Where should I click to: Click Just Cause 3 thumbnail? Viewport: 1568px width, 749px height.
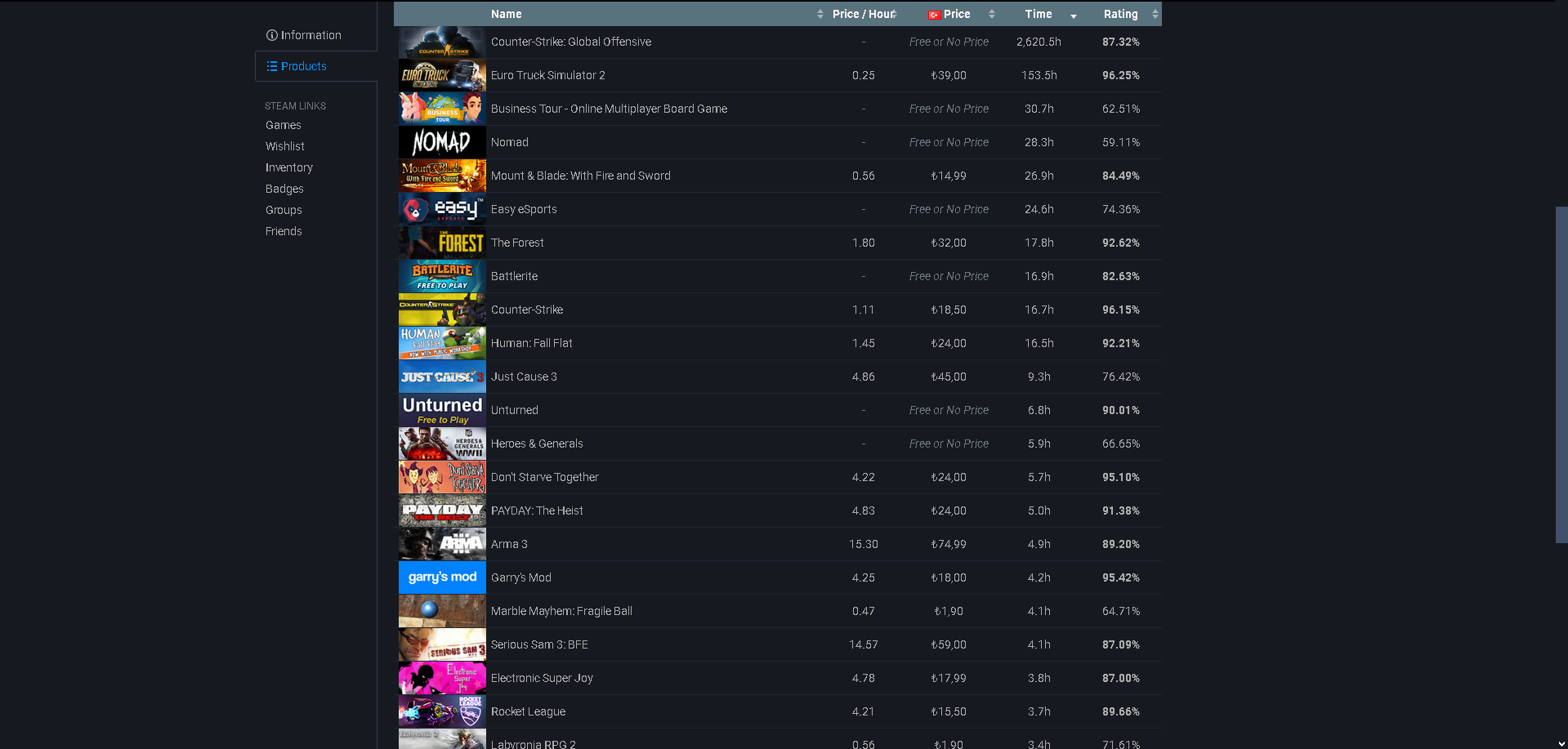coord(442,377)
